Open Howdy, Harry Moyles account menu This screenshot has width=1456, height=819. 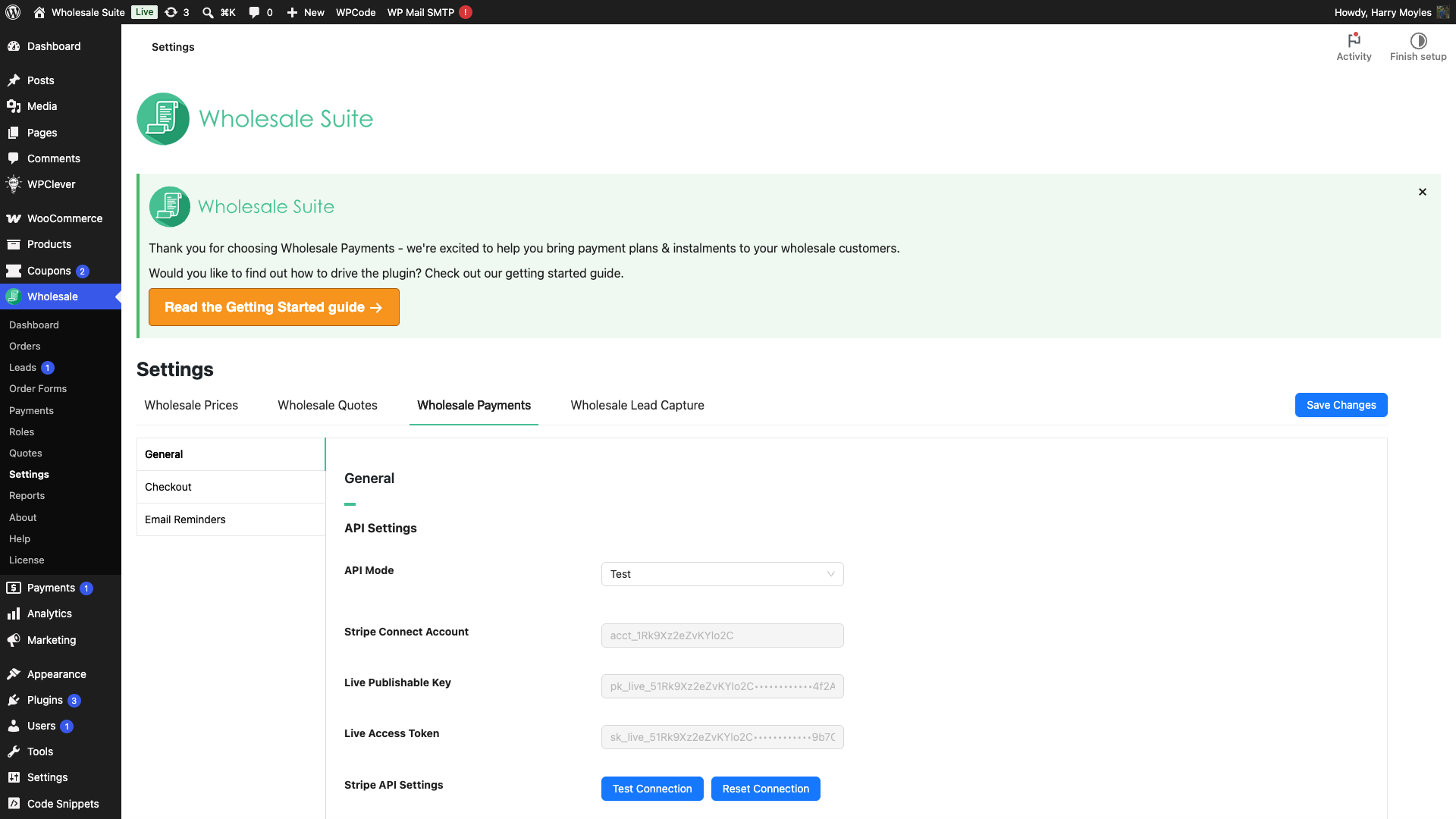click(x=1392, y=12)
